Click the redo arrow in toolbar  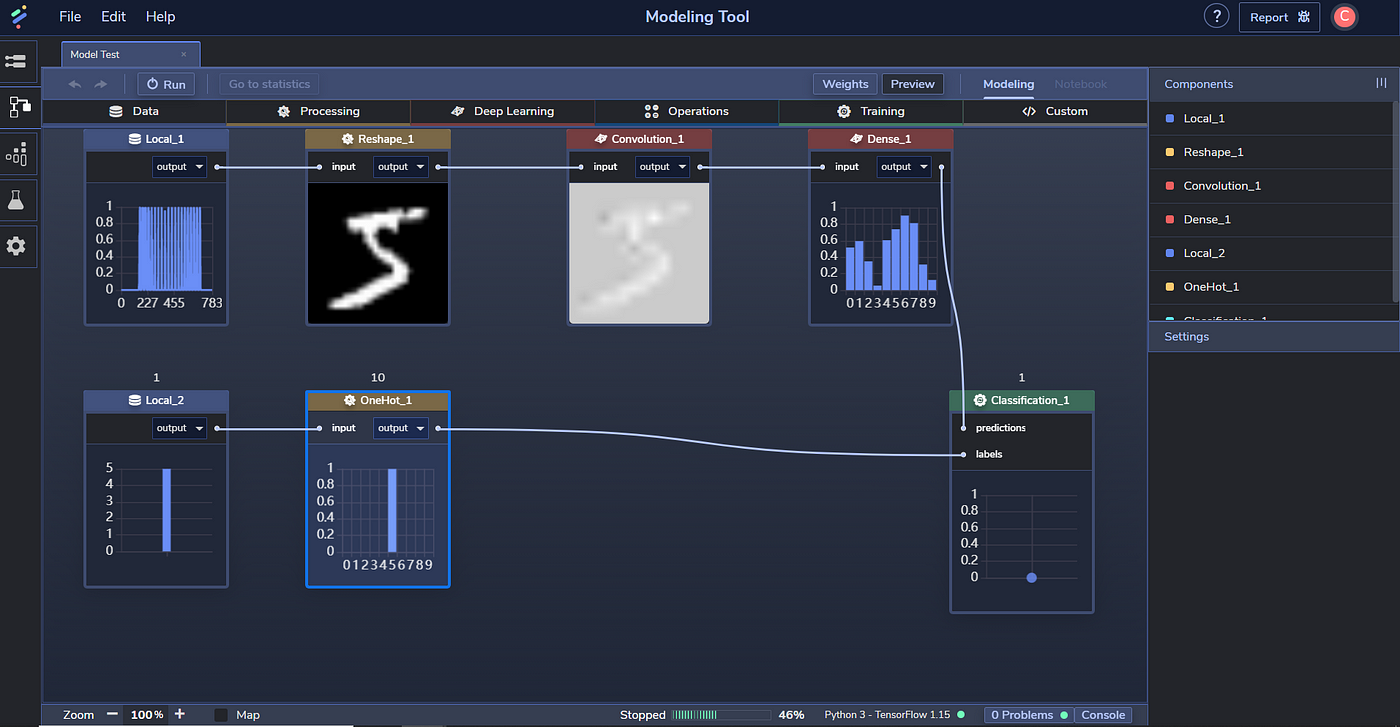click(100, 85)
